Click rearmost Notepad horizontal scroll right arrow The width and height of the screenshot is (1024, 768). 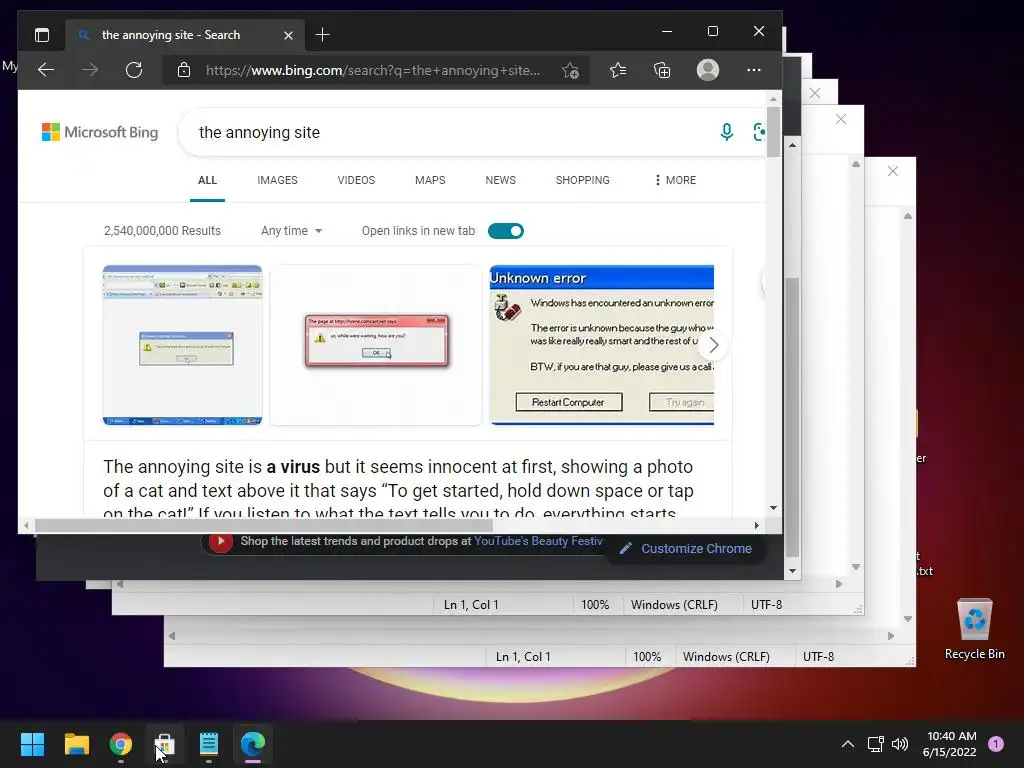point(891,635)
